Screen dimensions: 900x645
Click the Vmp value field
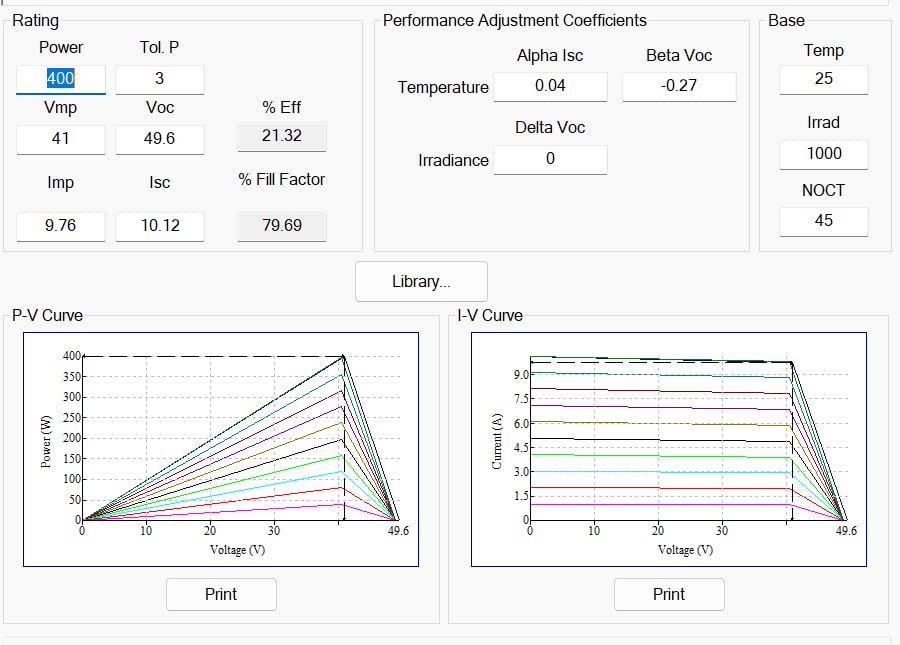tap(60, 139)
